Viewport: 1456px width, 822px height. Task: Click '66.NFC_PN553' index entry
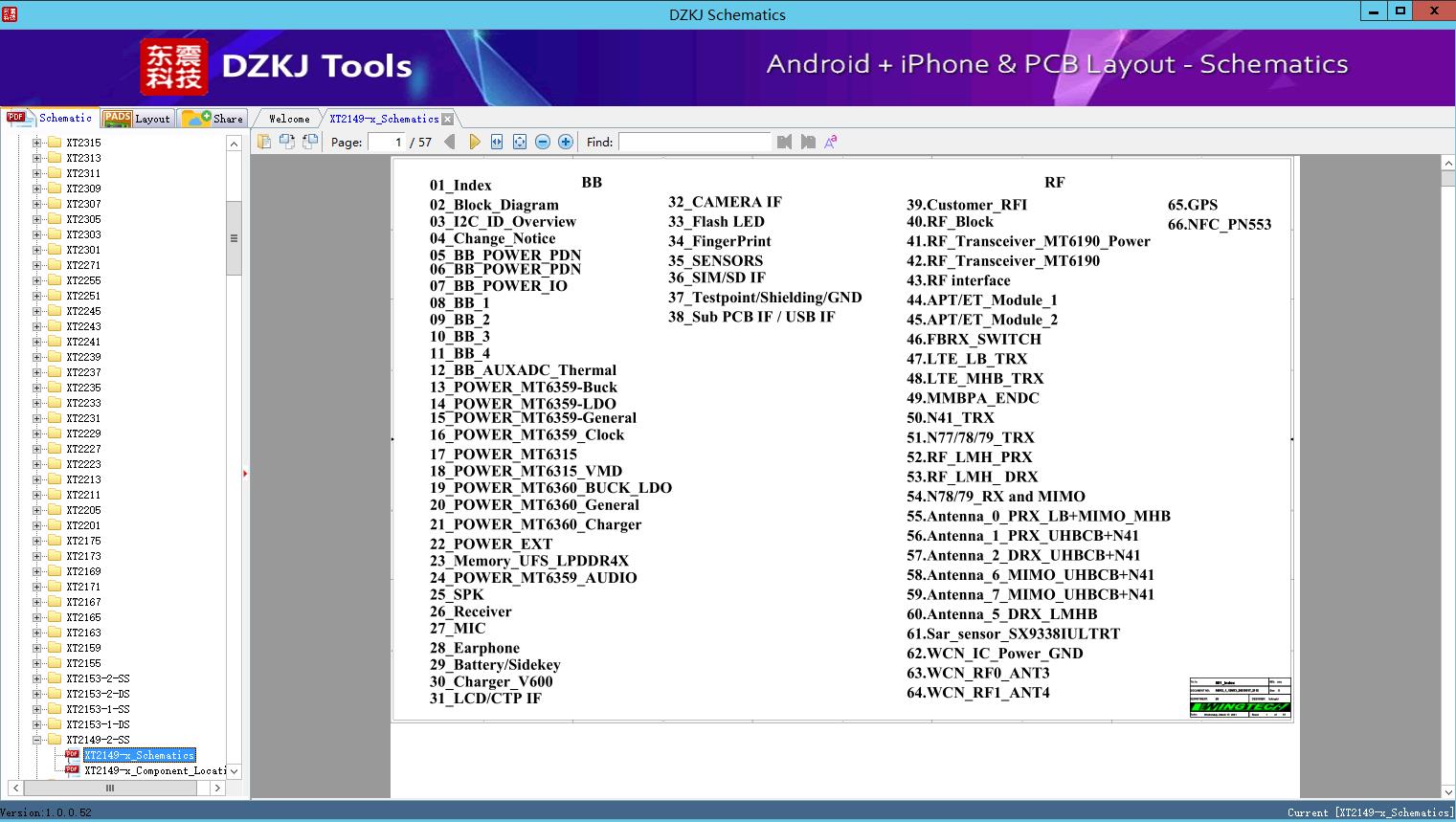pyautogui.click(x=1220, y=225)
